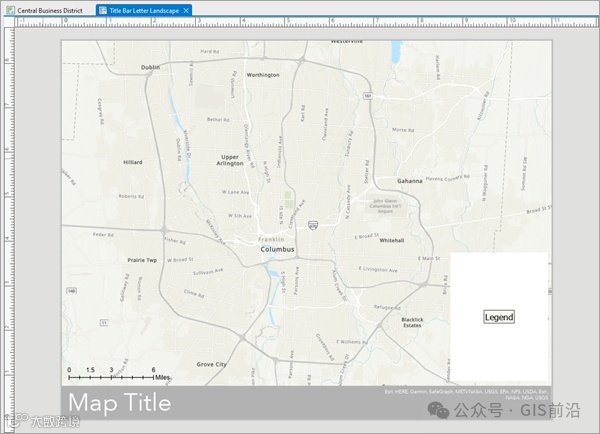600x434 pixels.
Task: Click the Sullivant Ave road label
Action: 208,271
